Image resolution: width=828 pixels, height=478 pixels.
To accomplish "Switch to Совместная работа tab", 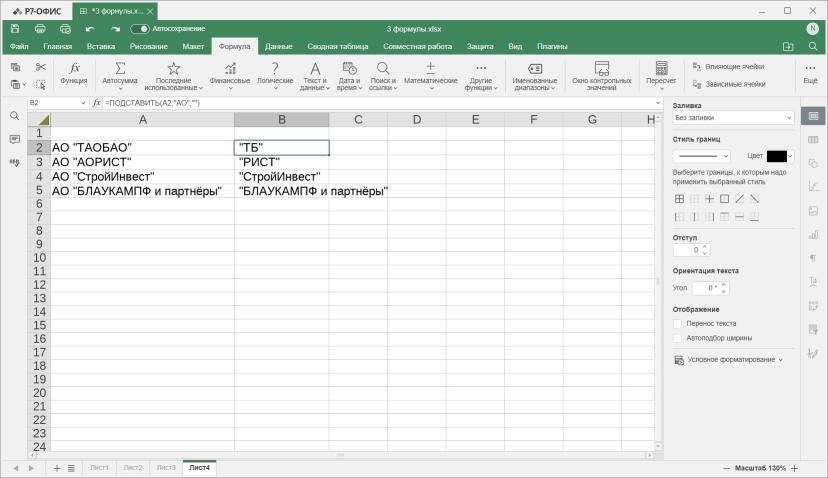I will click(x=417, y=46).
